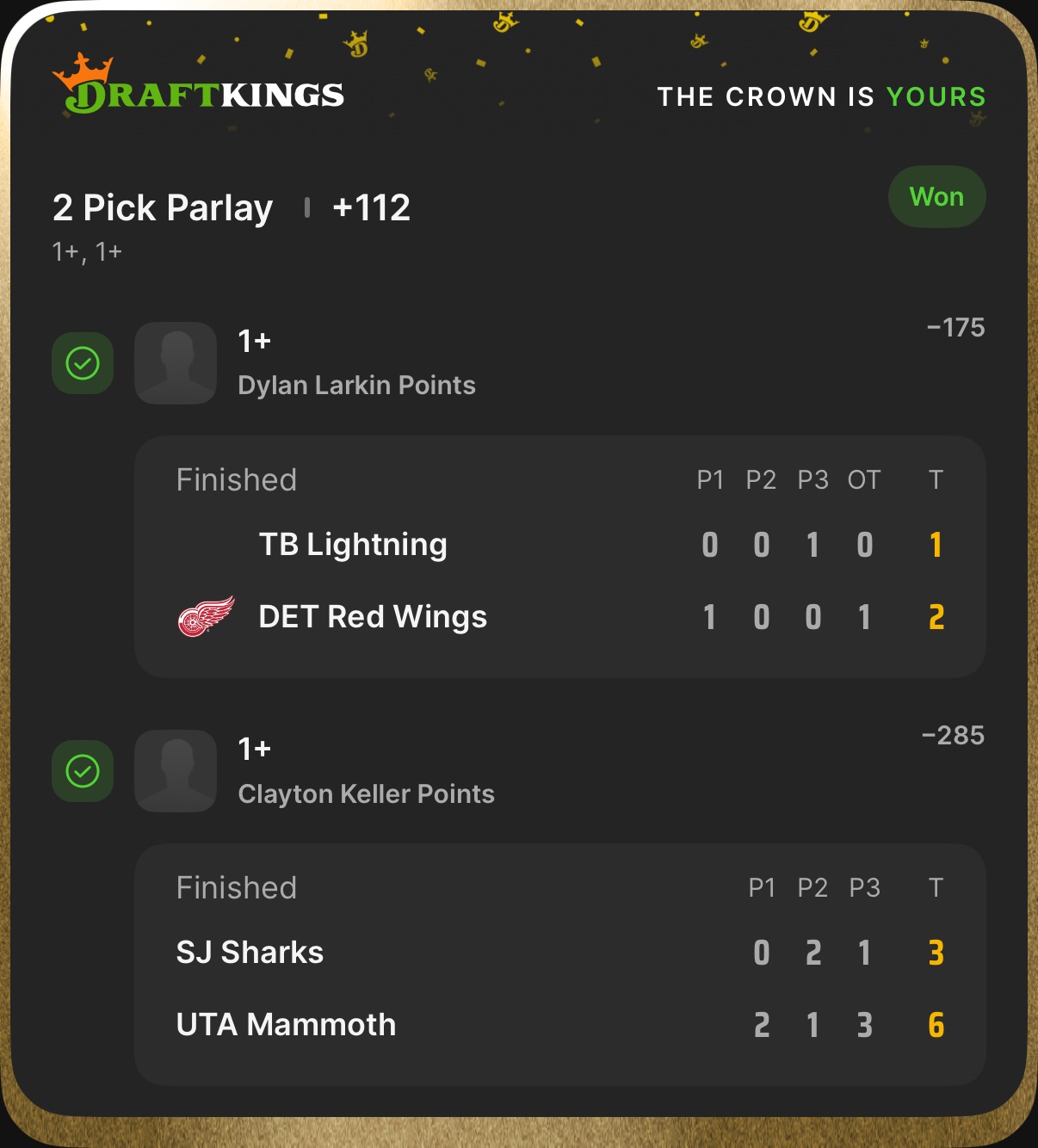
Task: Select the SJ Sharks team row
Action: 250,953
